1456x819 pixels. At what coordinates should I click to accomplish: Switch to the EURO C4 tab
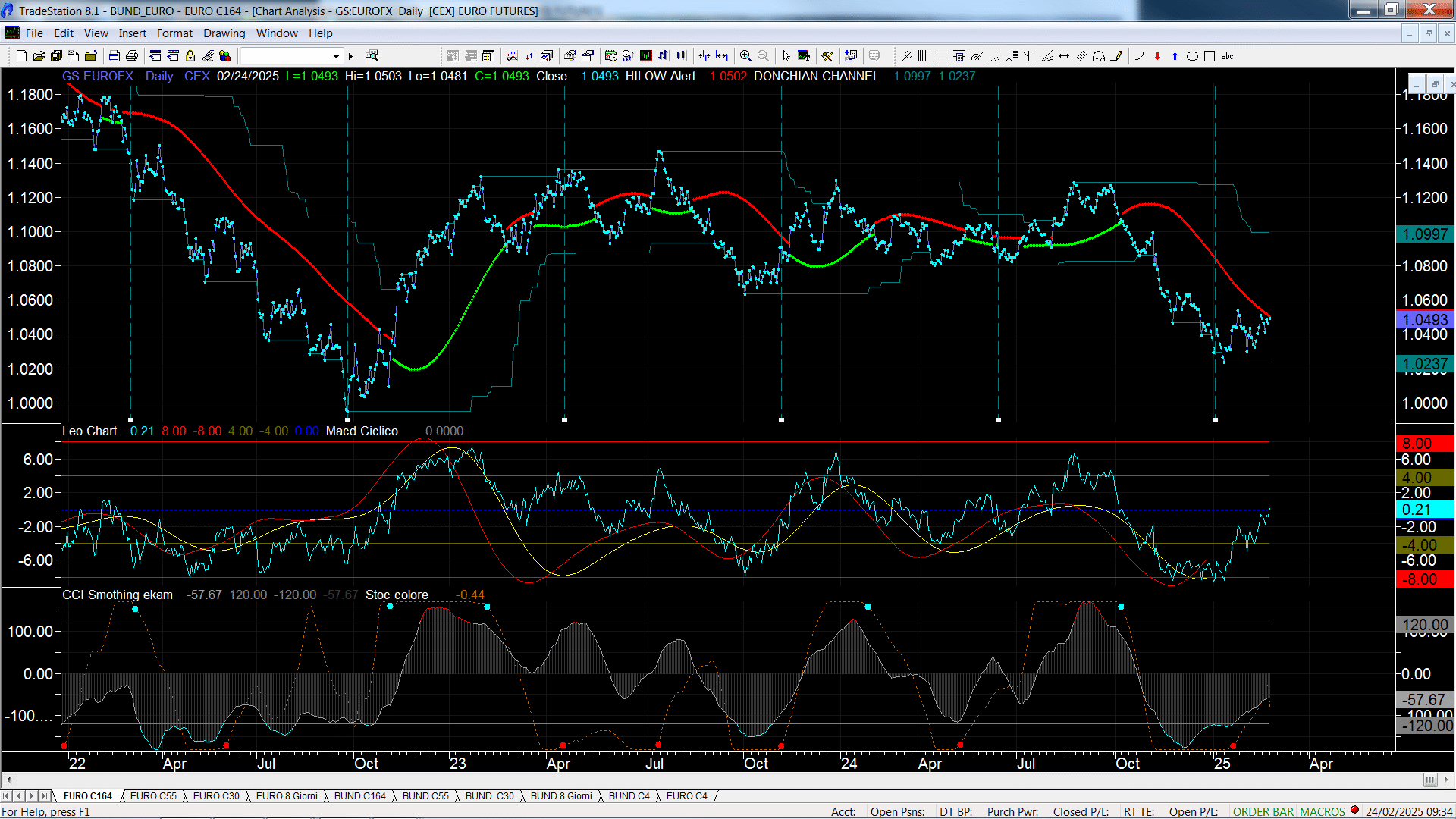687,795
